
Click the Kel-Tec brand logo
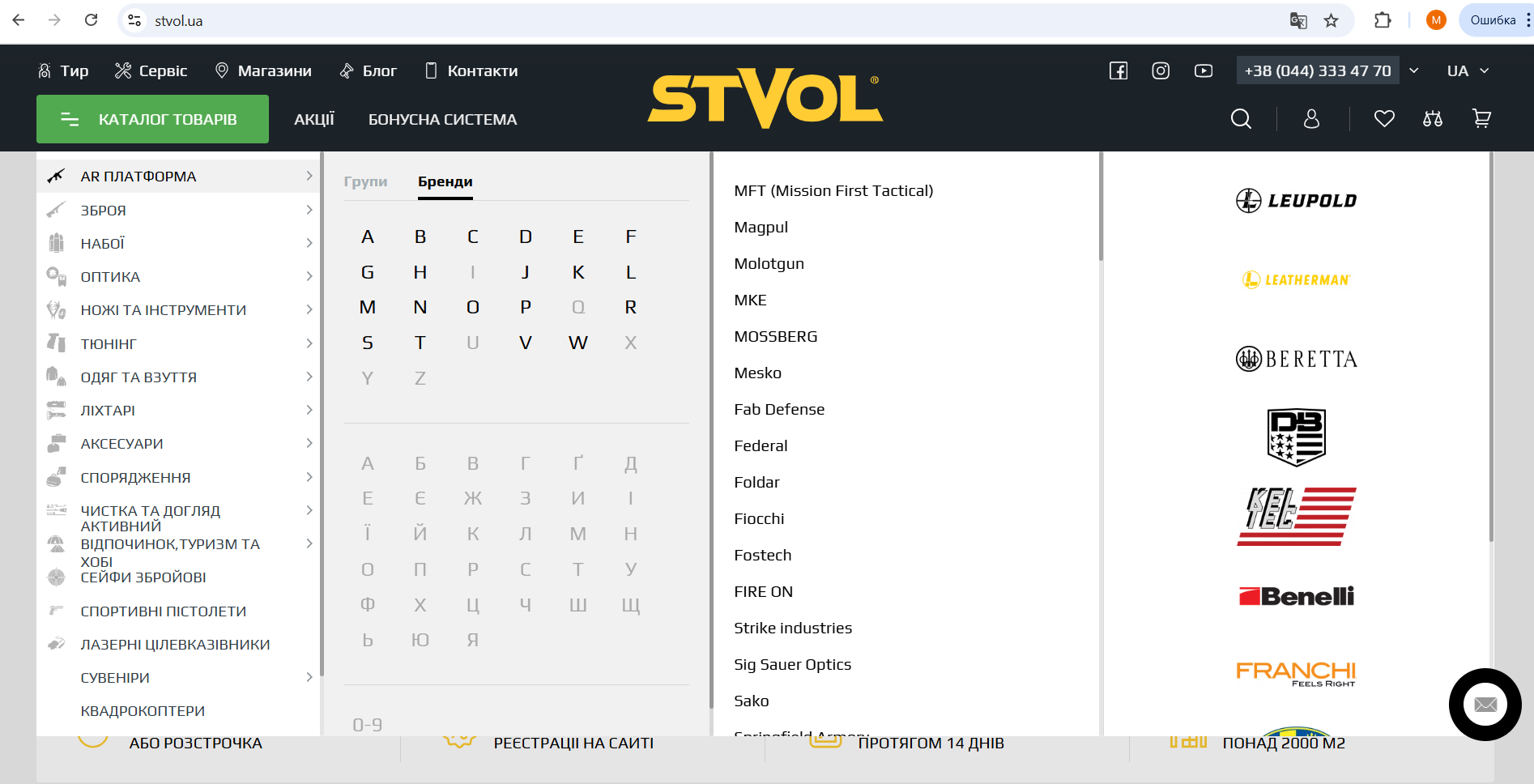(x=1297, y=517)
